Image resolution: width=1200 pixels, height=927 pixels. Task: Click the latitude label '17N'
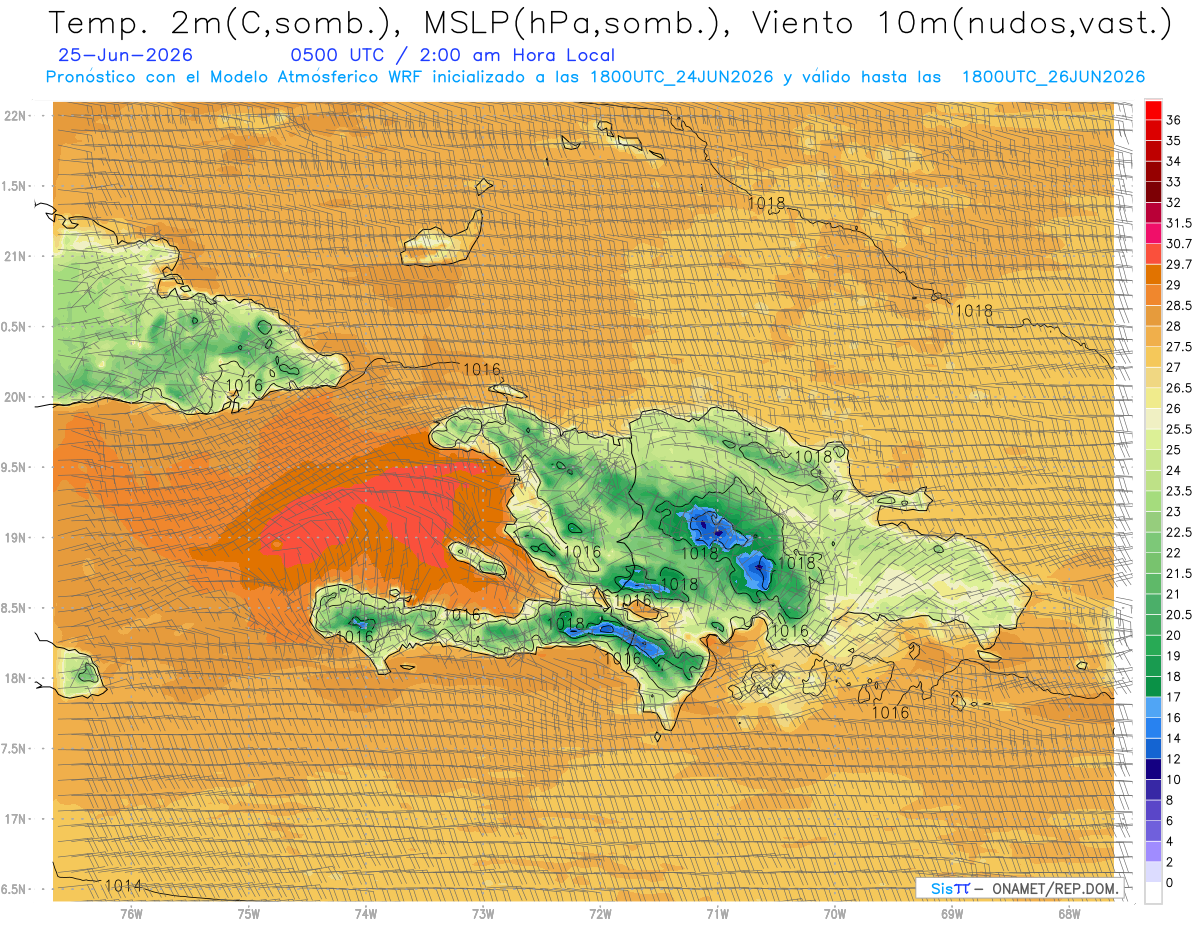click(x=16, y=819)
